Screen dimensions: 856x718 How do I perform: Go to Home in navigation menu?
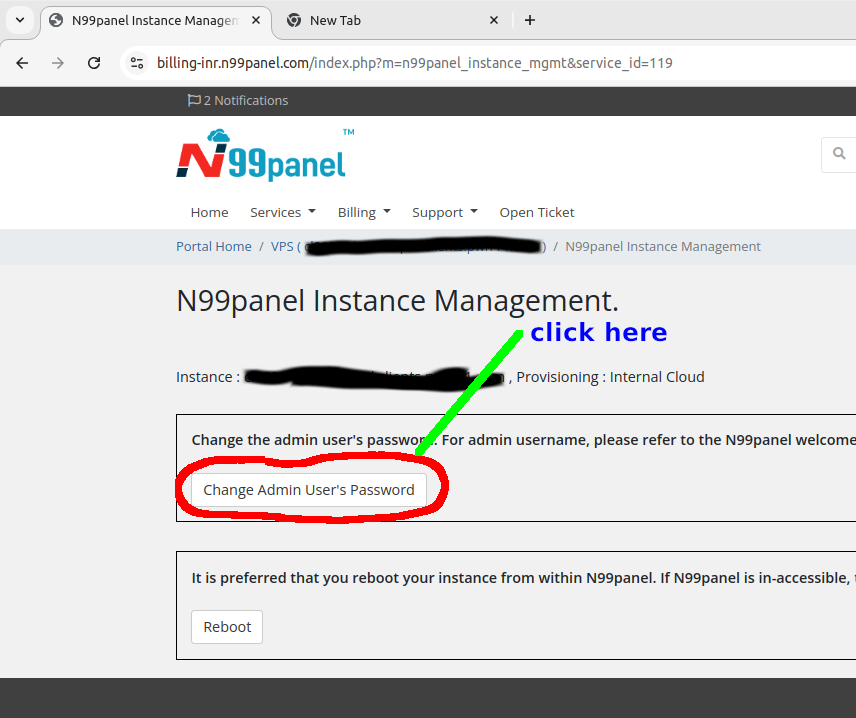click(x=209, y=212)
